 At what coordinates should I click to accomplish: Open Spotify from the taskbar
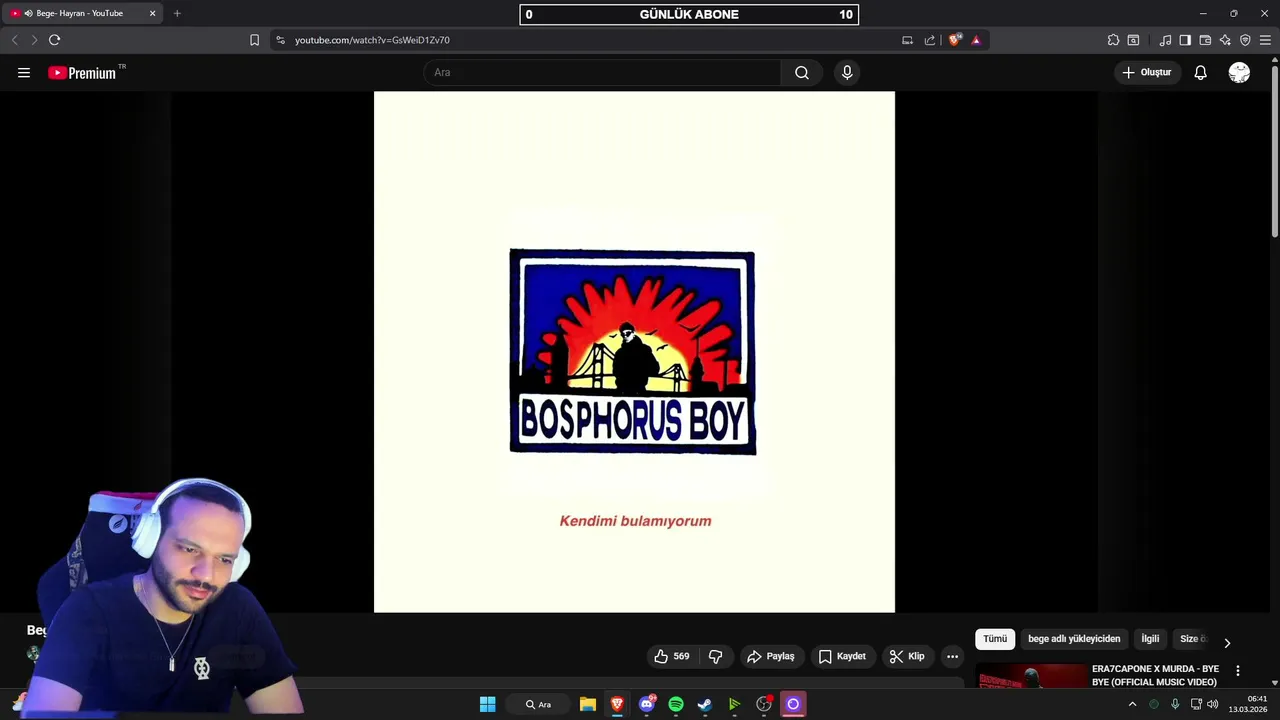pyautogui.click(x=676, y=704)
